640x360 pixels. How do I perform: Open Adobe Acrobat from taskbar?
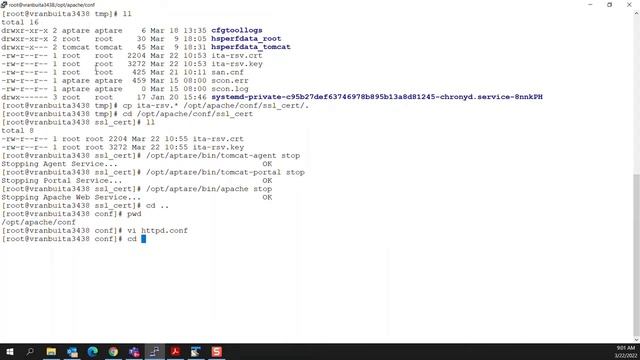(176, 351)
